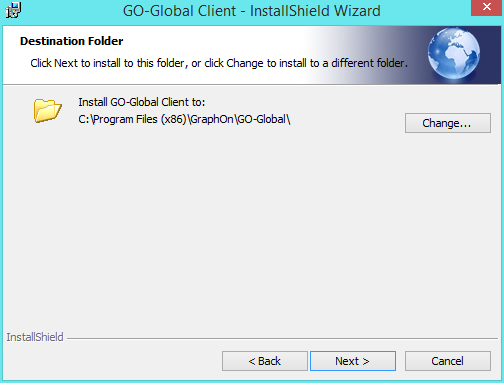
Task: Click the word 'Wizard' in the title bar
Action: [357, 11]
